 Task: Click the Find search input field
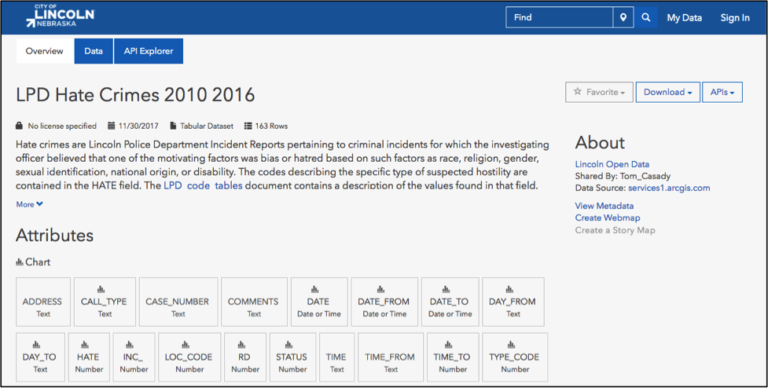tap(559, 17)
